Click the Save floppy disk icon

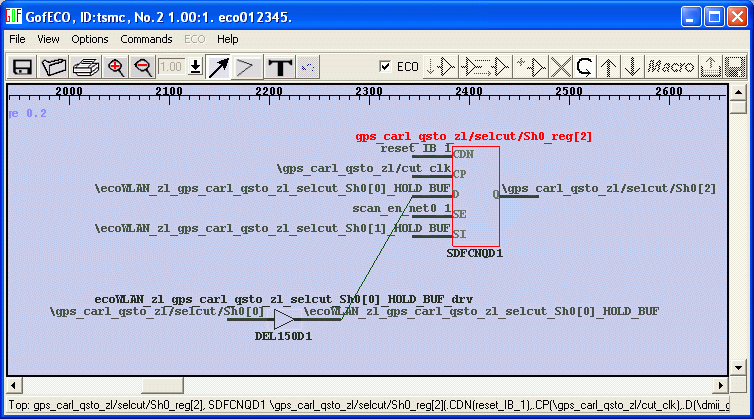22,67
